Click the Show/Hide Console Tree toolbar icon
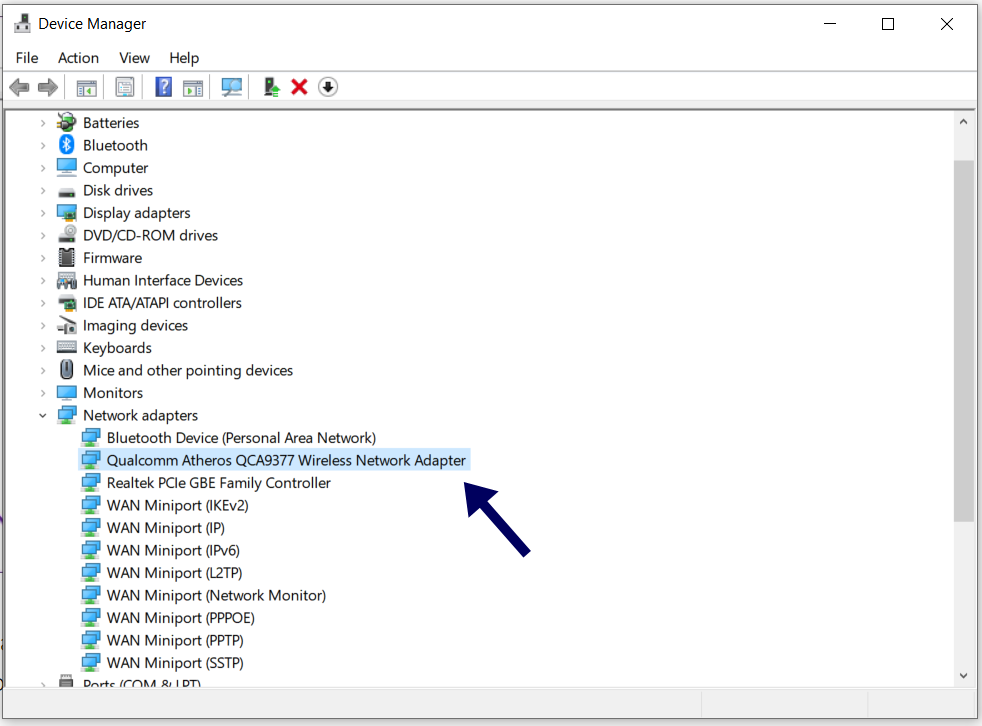982x726 pixels. [x=87, y=88]
